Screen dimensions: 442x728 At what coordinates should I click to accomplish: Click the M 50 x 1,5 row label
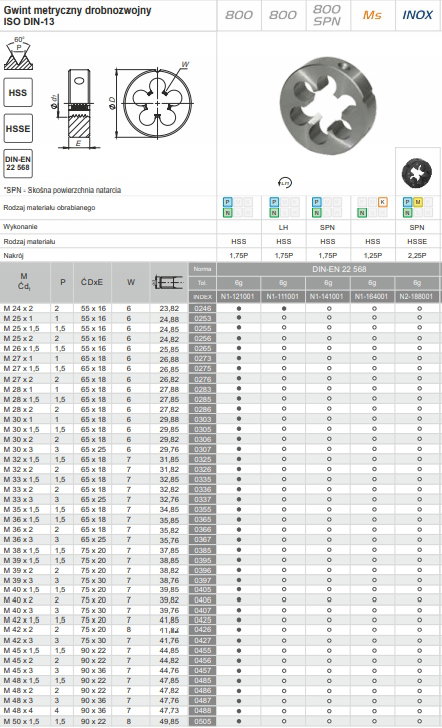[21, 722]
